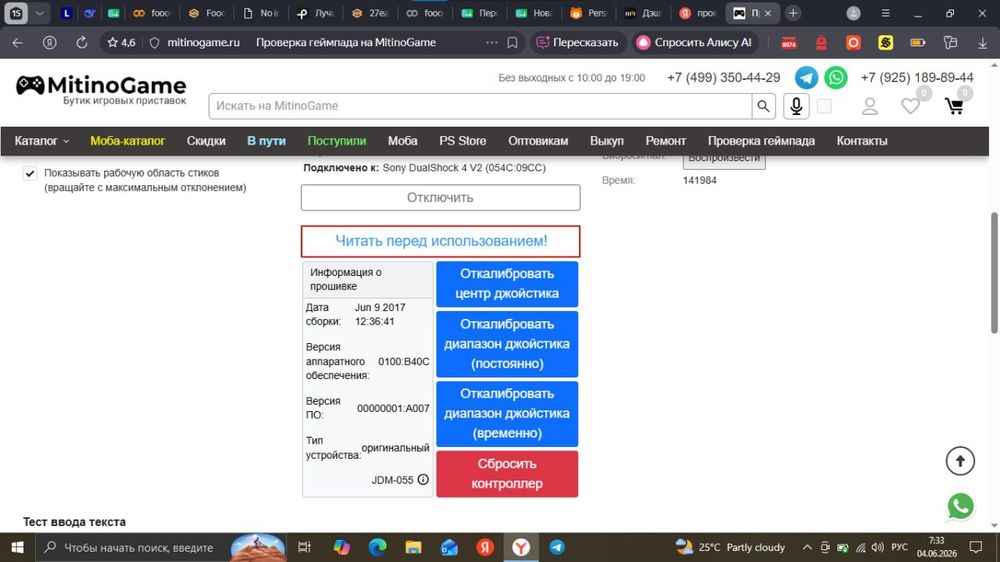Open the Copilot taskbar icon

pos(341,547)
